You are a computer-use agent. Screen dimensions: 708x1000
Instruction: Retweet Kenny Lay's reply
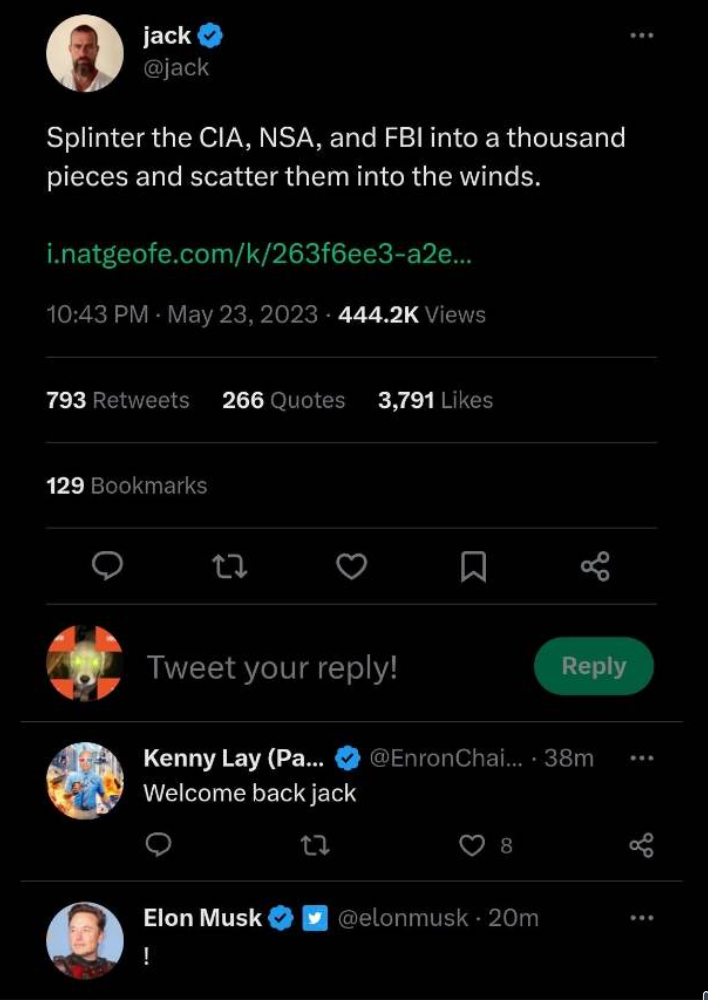click(315, 846)
